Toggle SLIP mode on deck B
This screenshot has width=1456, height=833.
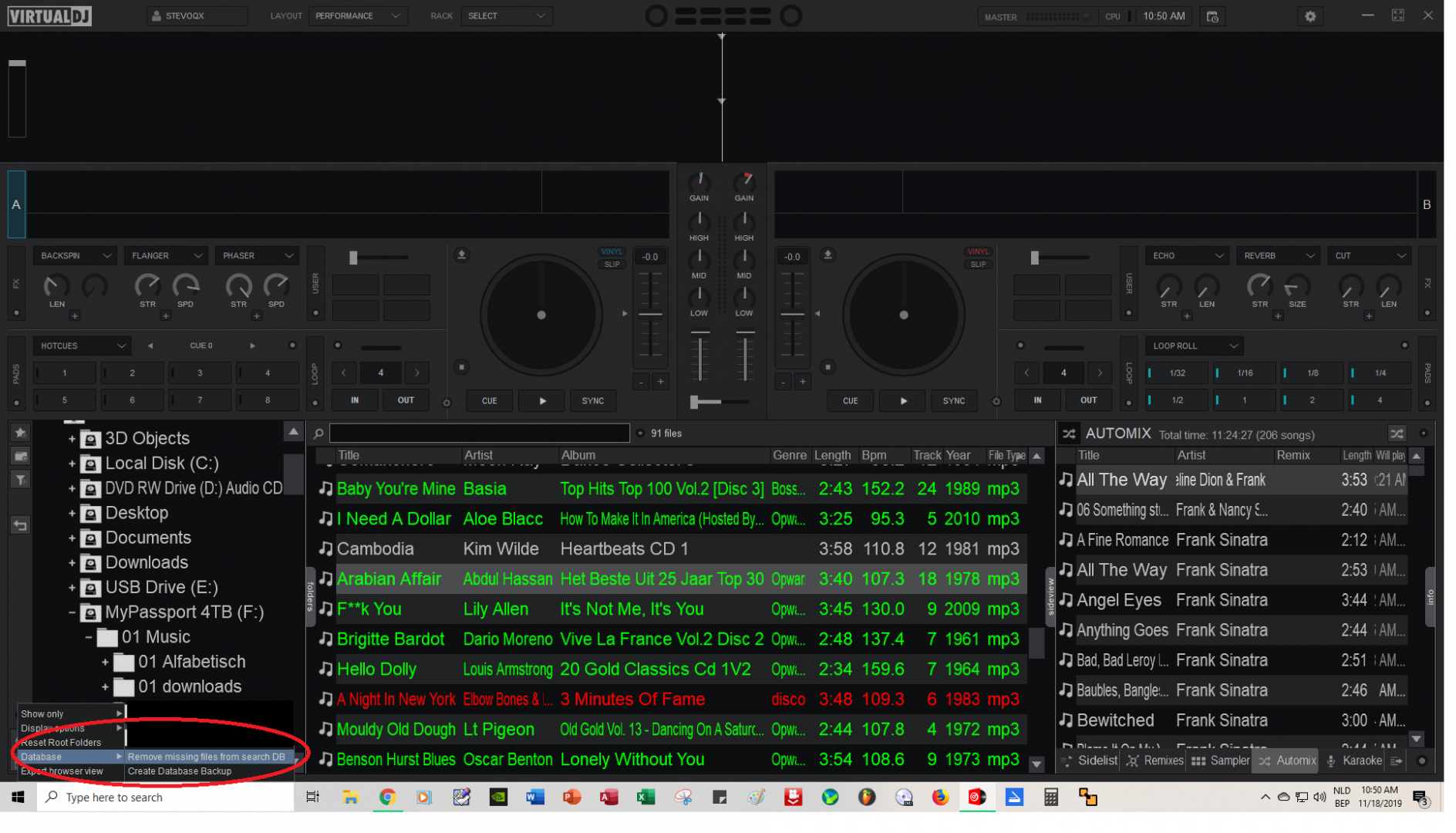pos(978,264)
